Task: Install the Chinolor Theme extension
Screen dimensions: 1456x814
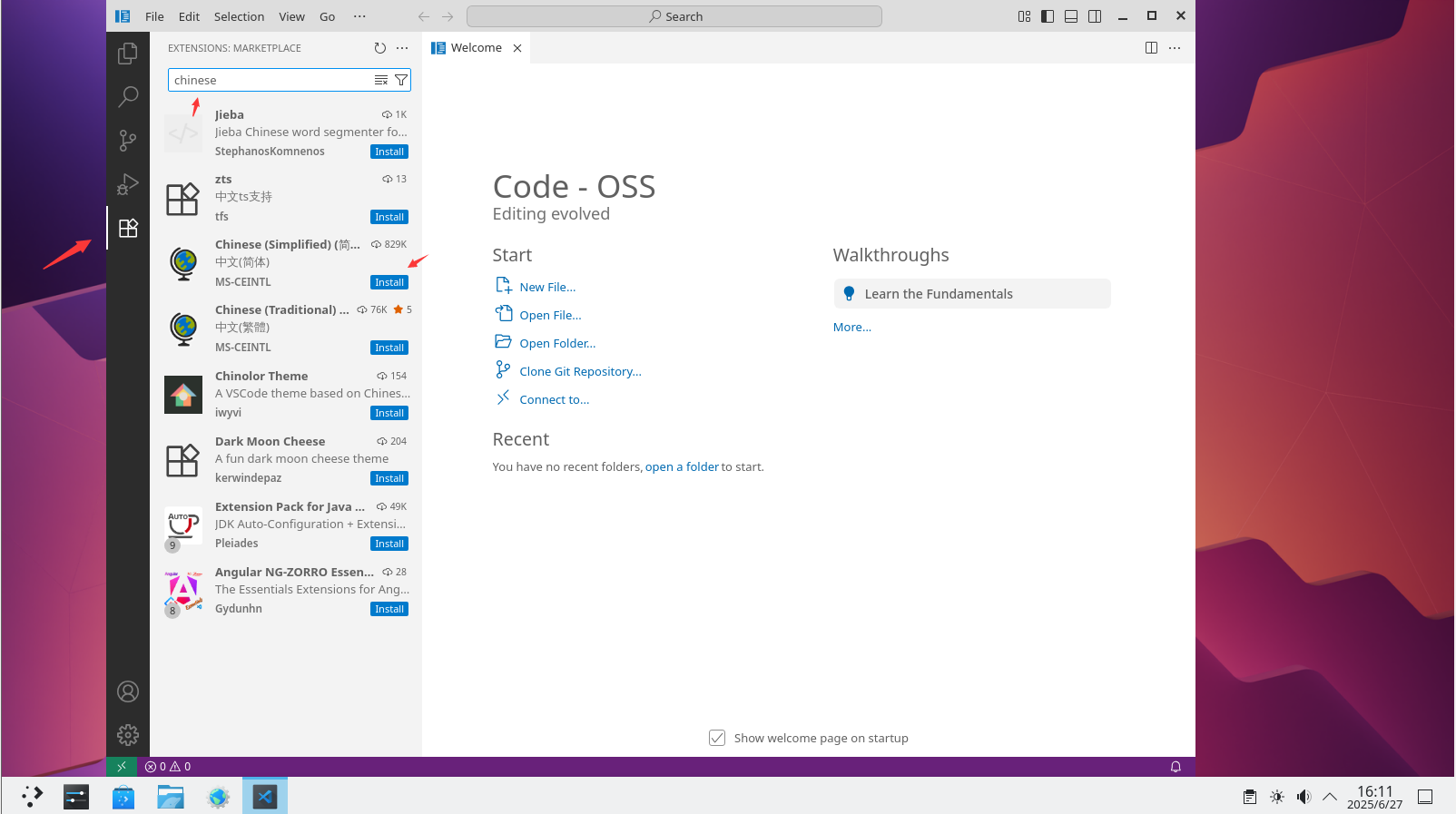Action: pyautogui.click(x=389, y=413)
